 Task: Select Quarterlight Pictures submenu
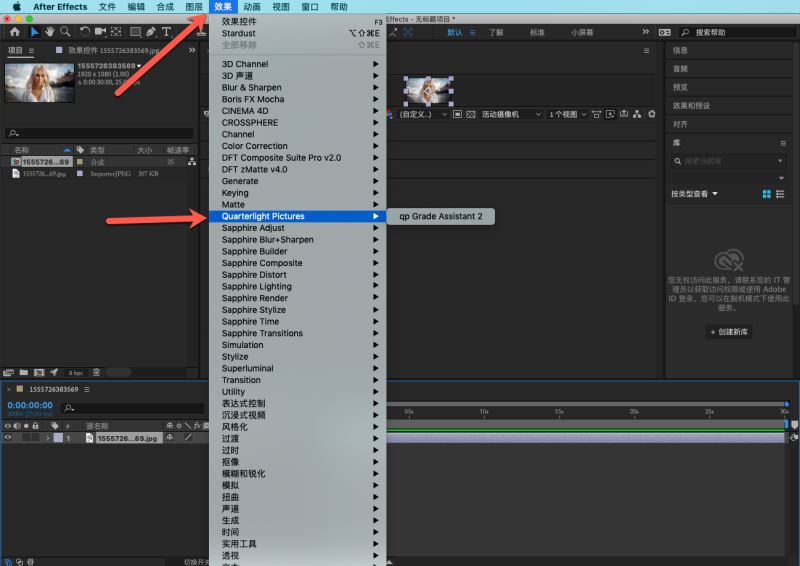click(x=297, y=216)
